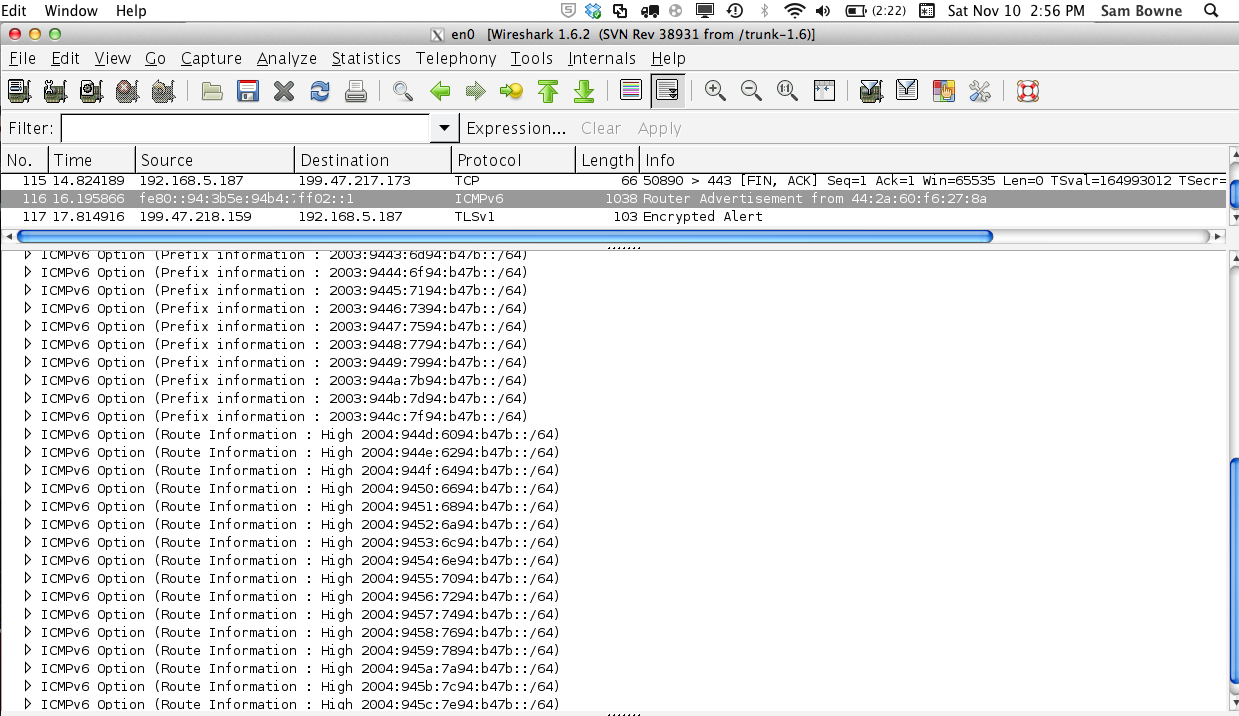
Task: Expand Route Information 2004:945b:7c94:b47b::/64 option
Action: tap(29, 686)
